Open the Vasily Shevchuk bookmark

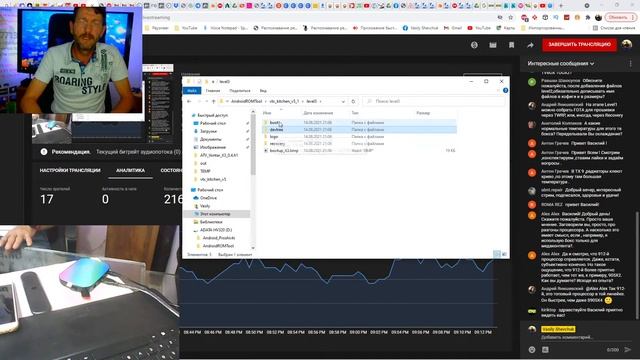[x=420, y=28]
